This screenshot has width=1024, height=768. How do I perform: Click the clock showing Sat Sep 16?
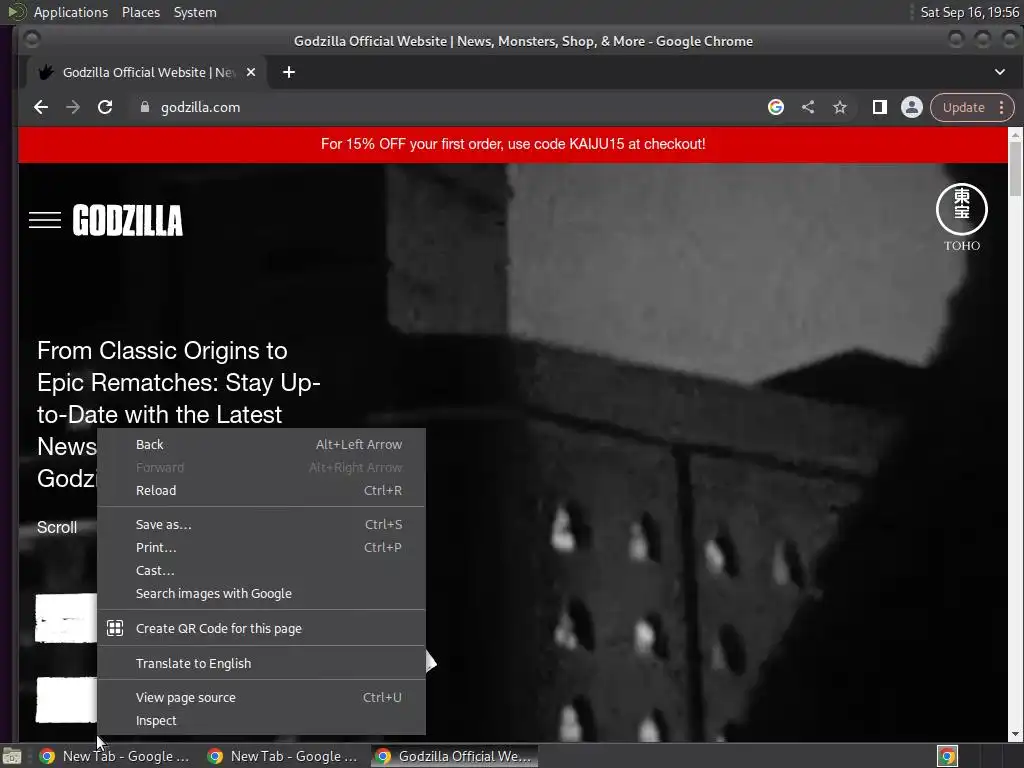point(969,12)
